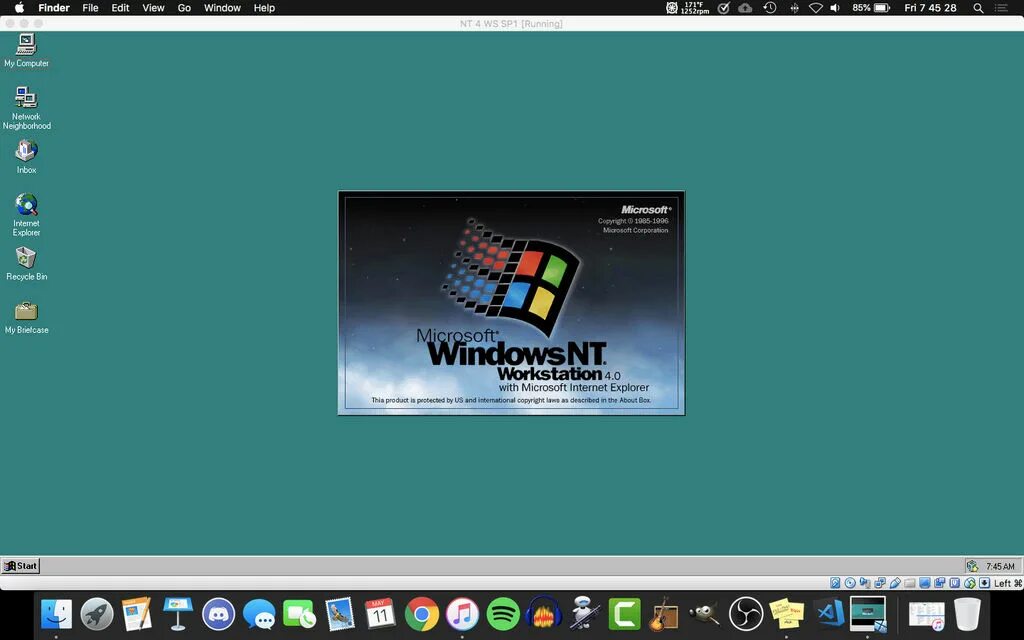Open Spotify from the Dock
Screen dimensions: 1024x640
502,614
